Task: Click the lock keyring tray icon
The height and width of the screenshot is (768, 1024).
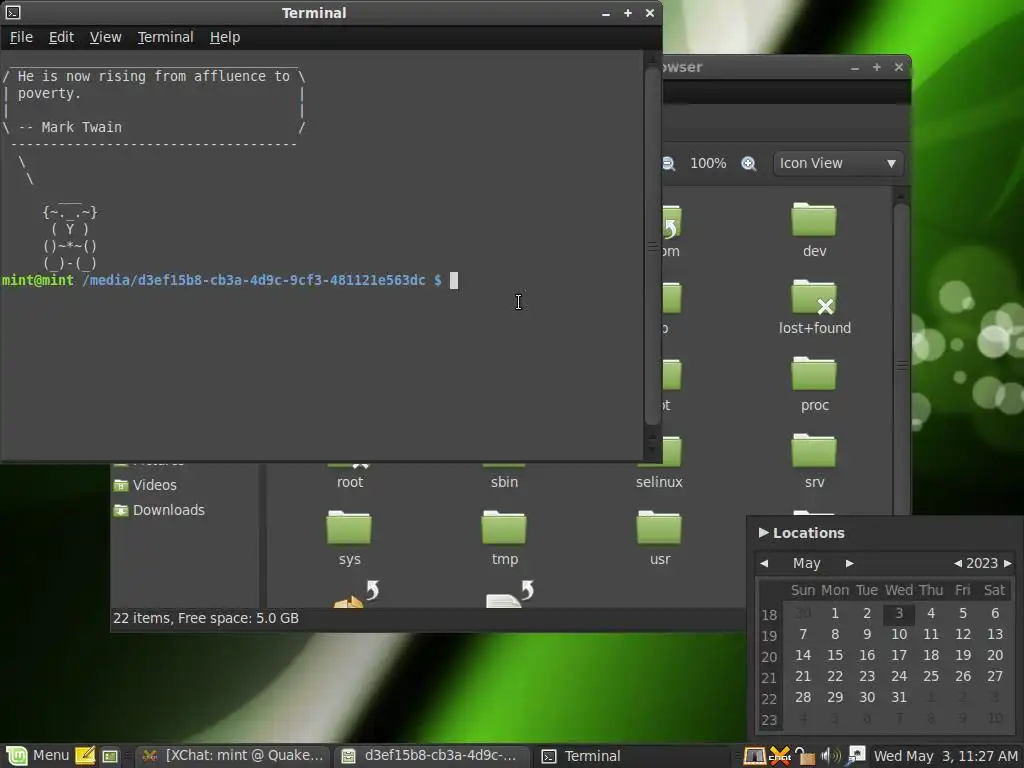Action: click(805, 756)
